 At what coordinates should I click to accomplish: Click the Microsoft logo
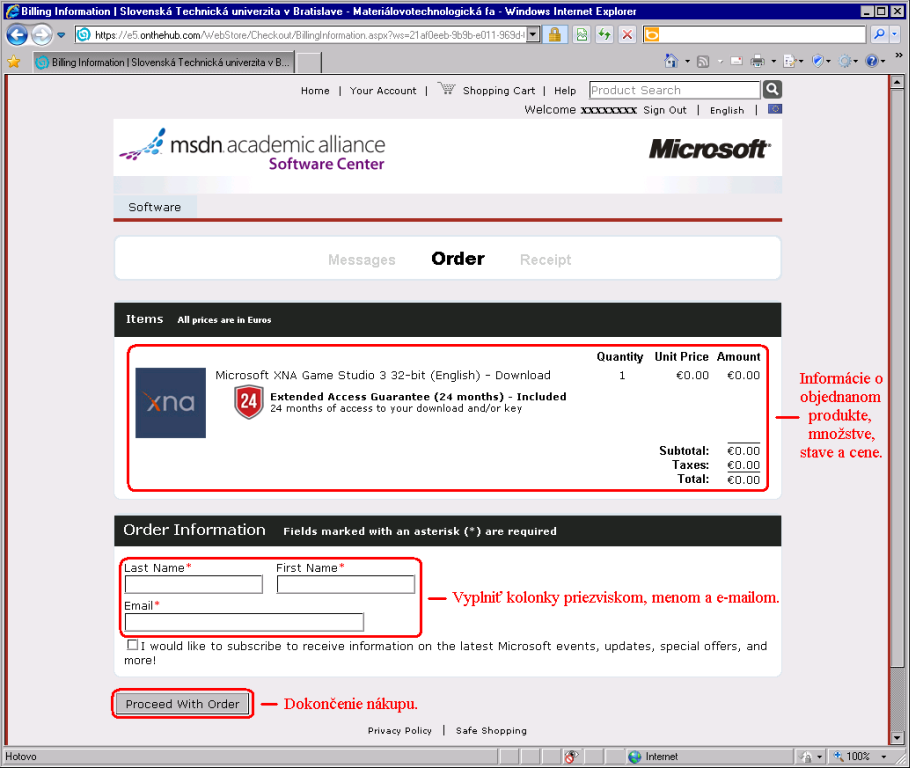710,149
